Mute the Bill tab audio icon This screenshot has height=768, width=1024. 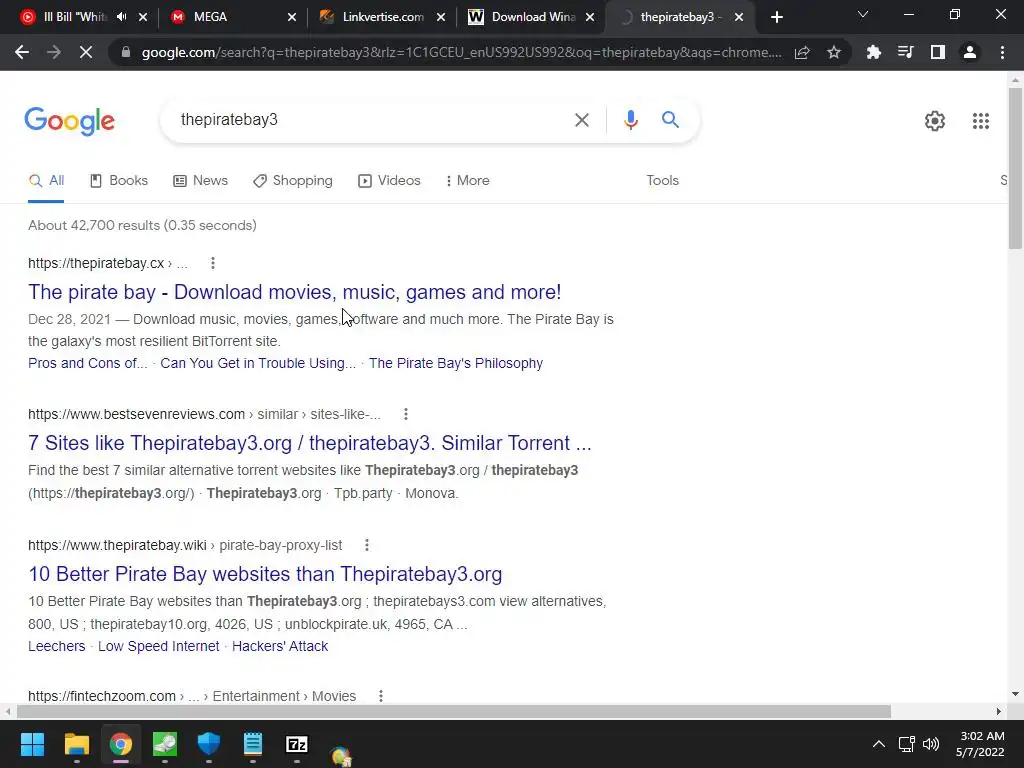click(121, 17)
